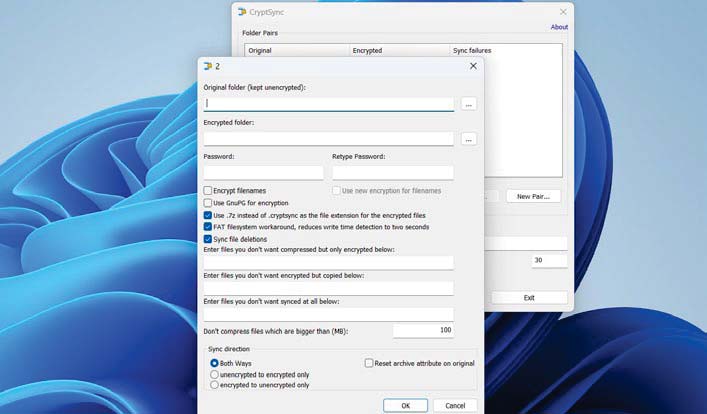Click the Encrypted column header in Folder Pairs
Screen dimensions: 707x414
pyautogui.click(x=399, y=51)
